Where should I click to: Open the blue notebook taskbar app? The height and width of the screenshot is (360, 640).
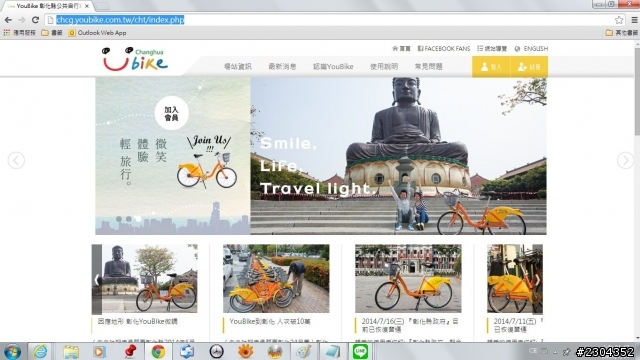(x=332, y=351)
